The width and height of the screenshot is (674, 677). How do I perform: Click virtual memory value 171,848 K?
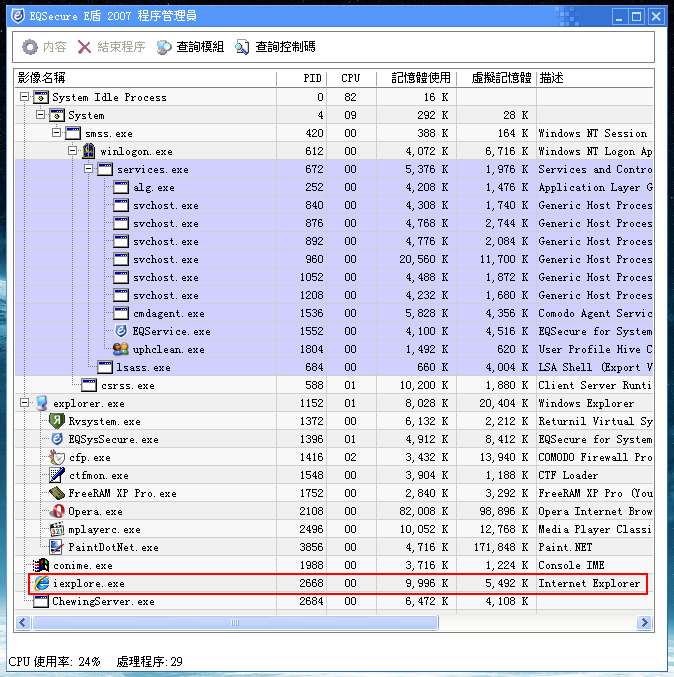pos(501,547)
